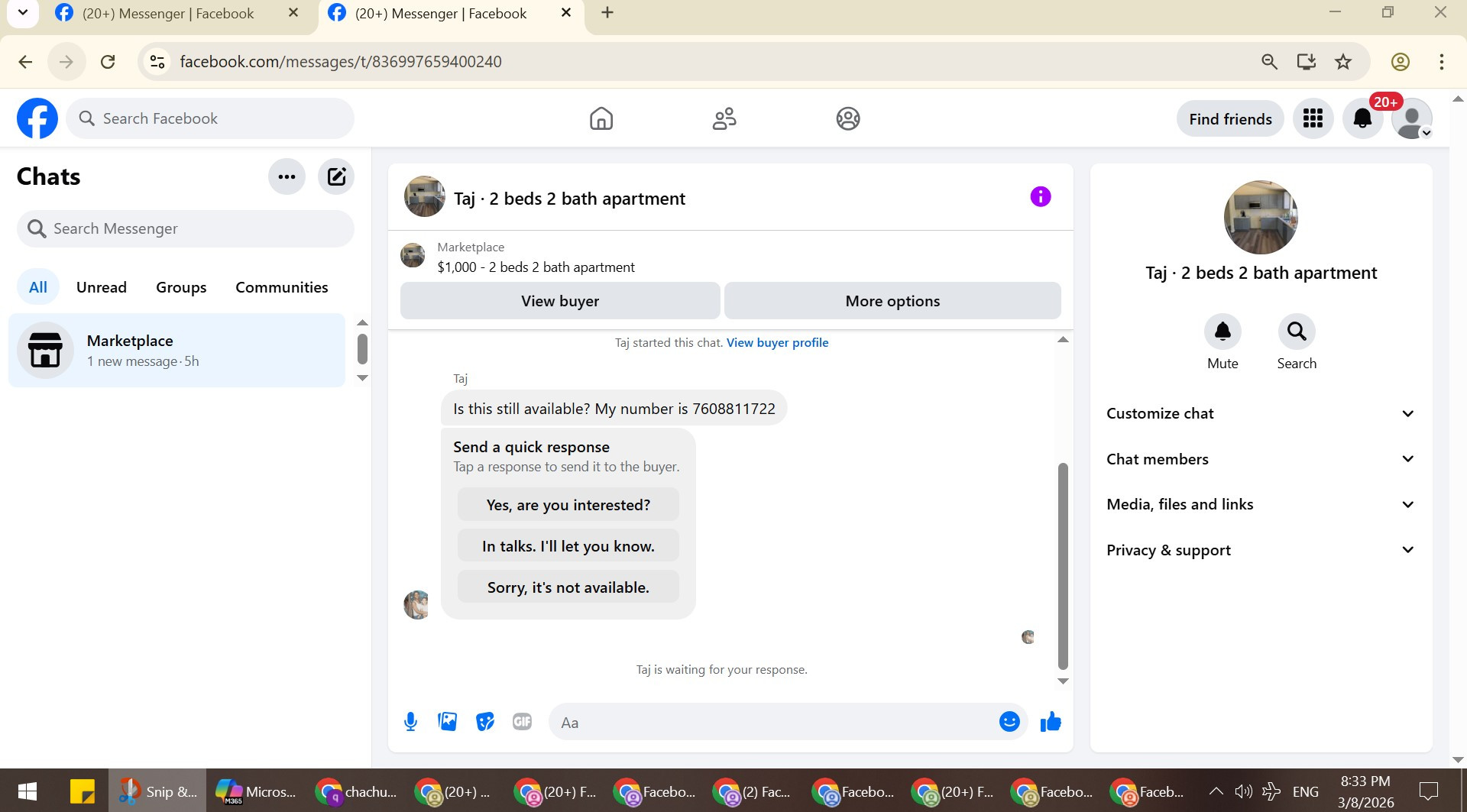The image size is (1467, 812).
Task: Choose a GIF with the GIF icon
Action: [522, 721]
